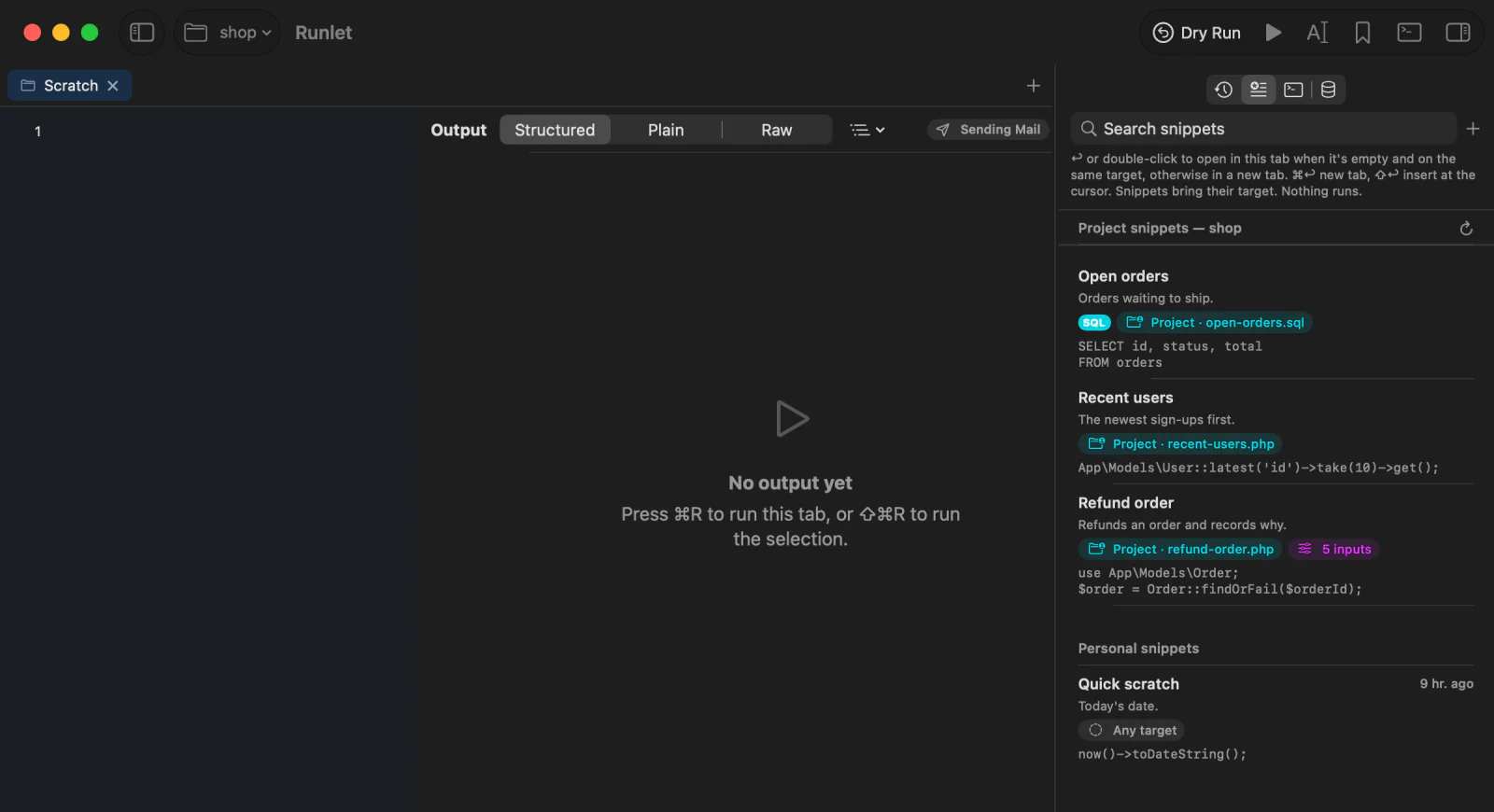Toggle the left sidebar panel icon

click(142, 33)
